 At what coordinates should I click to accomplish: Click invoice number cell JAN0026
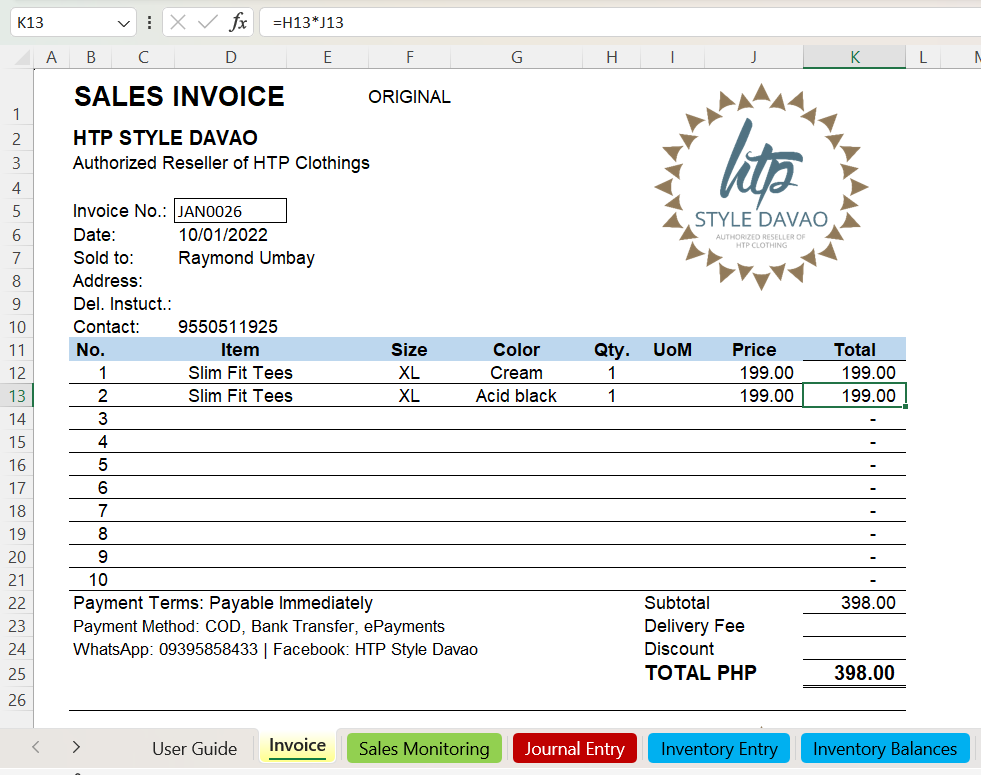coord(230,211)
